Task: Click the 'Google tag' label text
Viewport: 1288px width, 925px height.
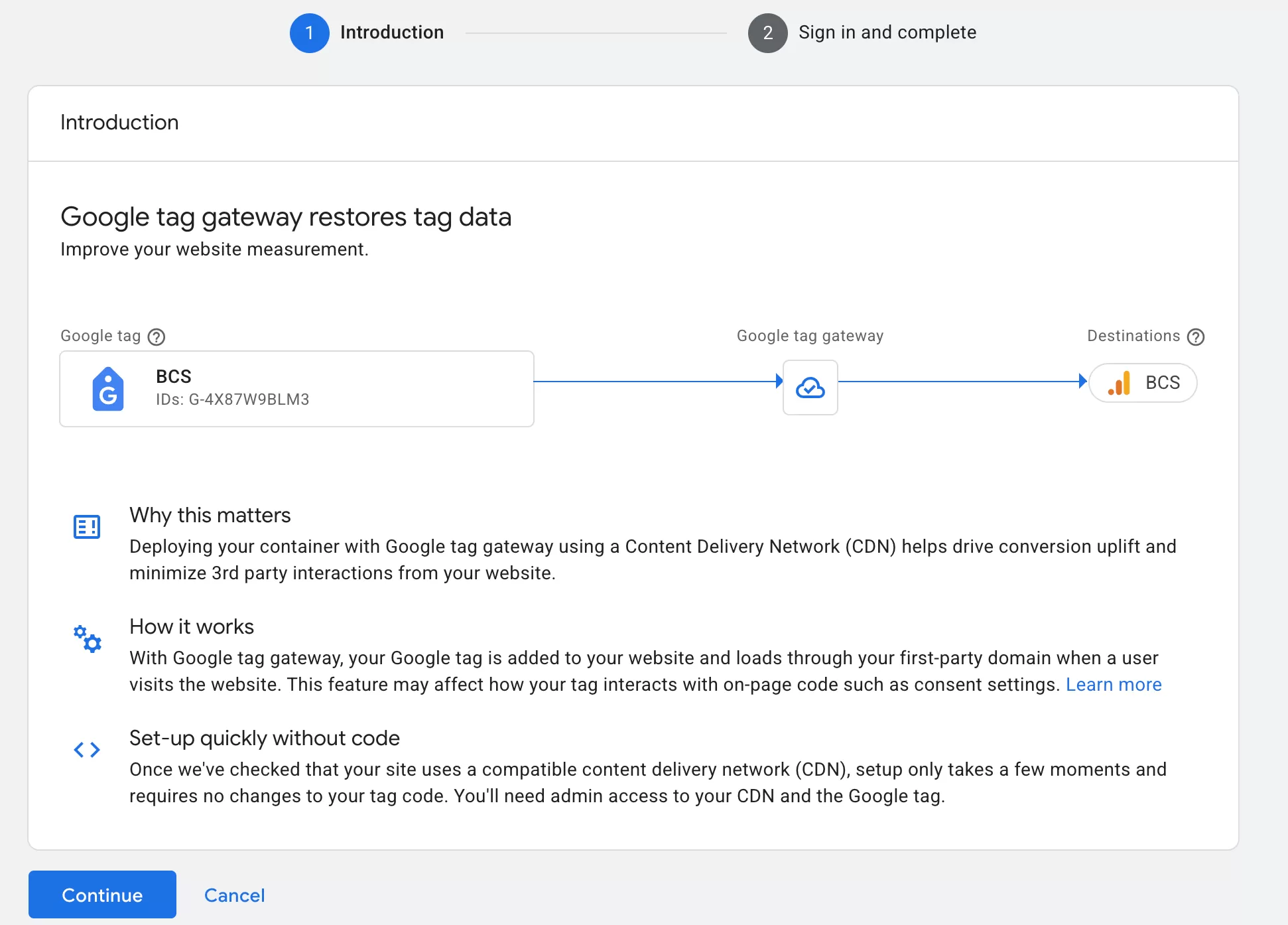Action: (101, 336)
